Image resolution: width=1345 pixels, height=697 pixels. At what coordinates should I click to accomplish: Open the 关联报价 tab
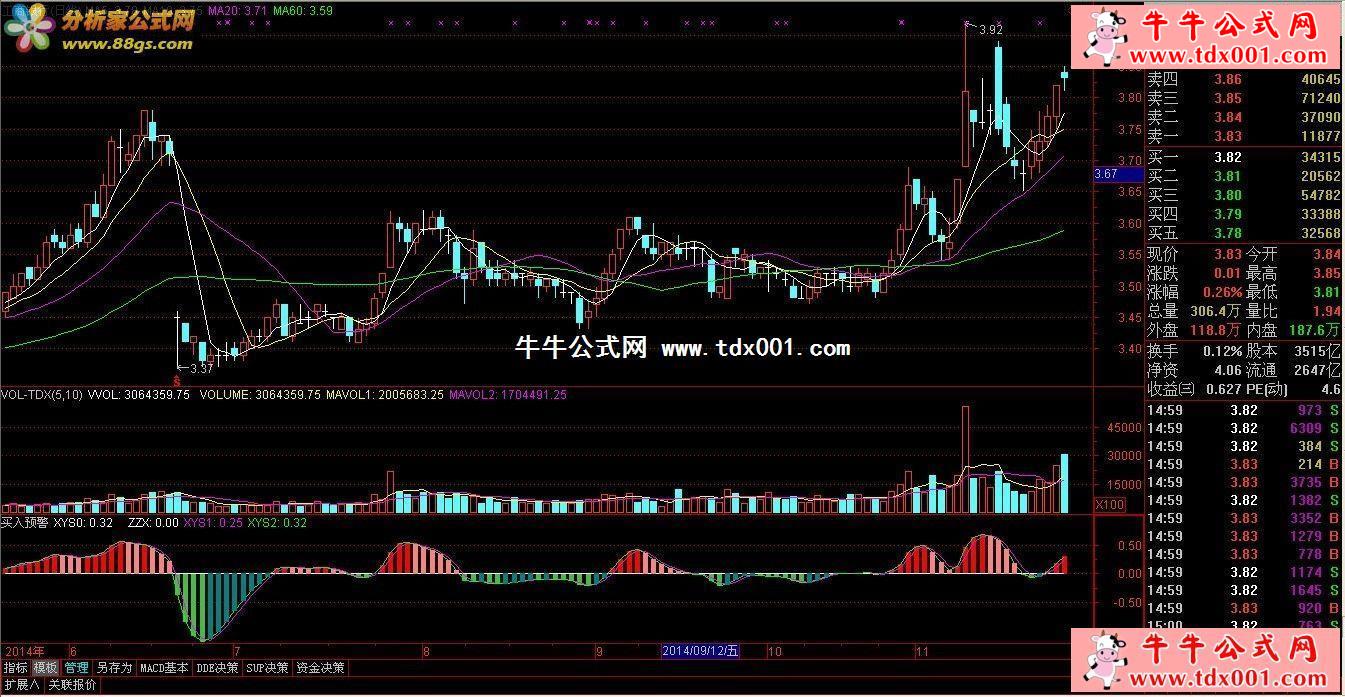click(x=73, y=685)
